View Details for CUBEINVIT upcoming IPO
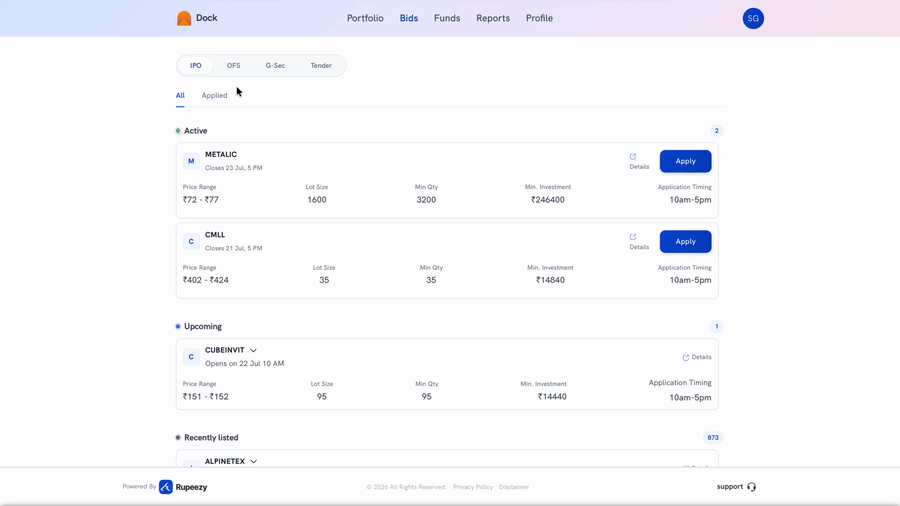The image size is (900, 506). 697,357
